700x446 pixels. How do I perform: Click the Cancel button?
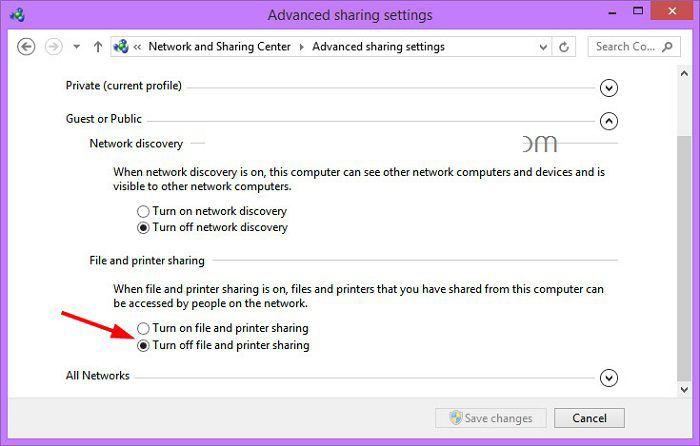589,418
